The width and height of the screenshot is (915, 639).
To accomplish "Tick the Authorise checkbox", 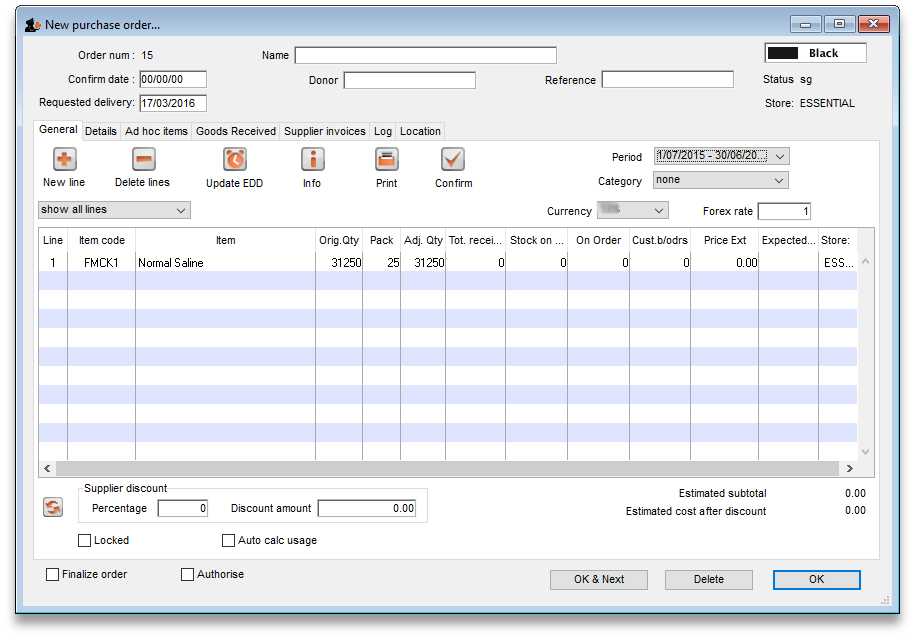I will click(187, 575).
